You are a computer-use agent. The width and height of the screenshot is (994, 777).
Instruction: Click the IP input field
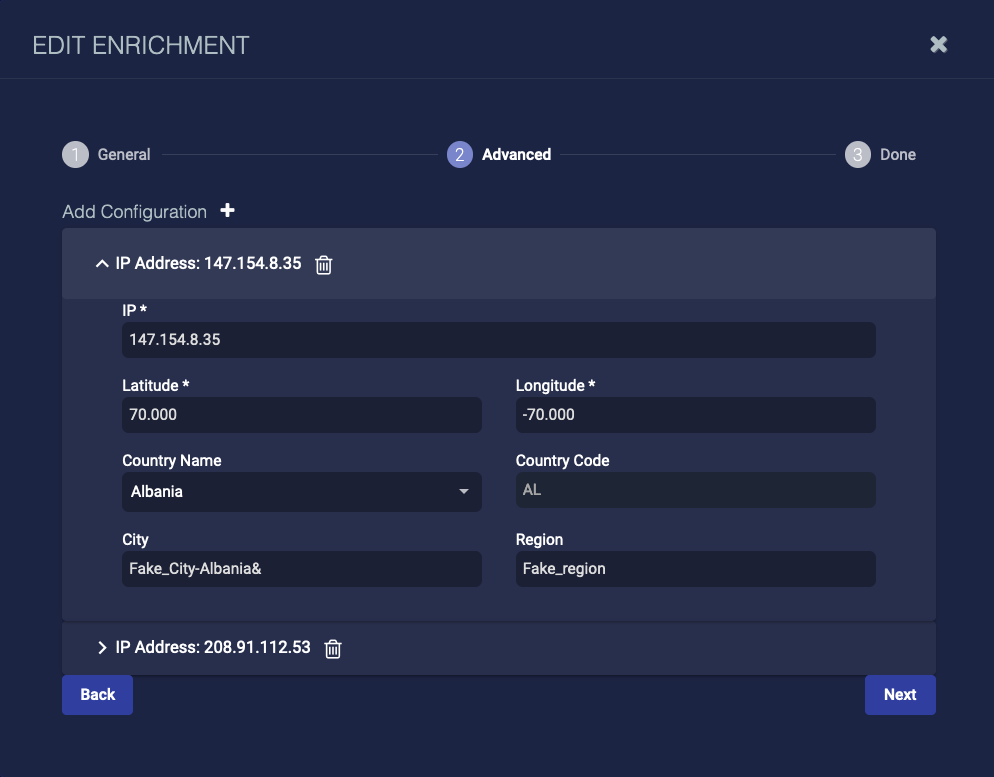click(x=498, y=340)
